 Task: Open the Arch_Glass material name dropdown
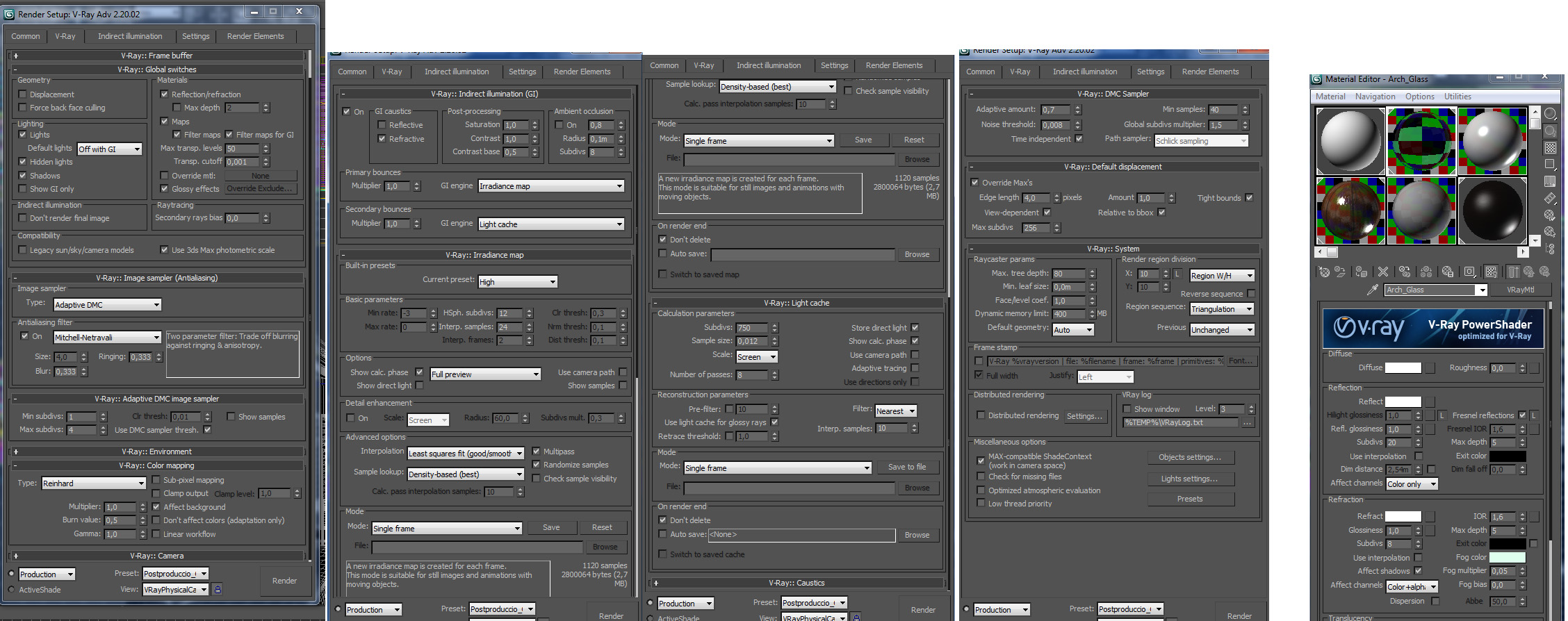(1435, 290)
